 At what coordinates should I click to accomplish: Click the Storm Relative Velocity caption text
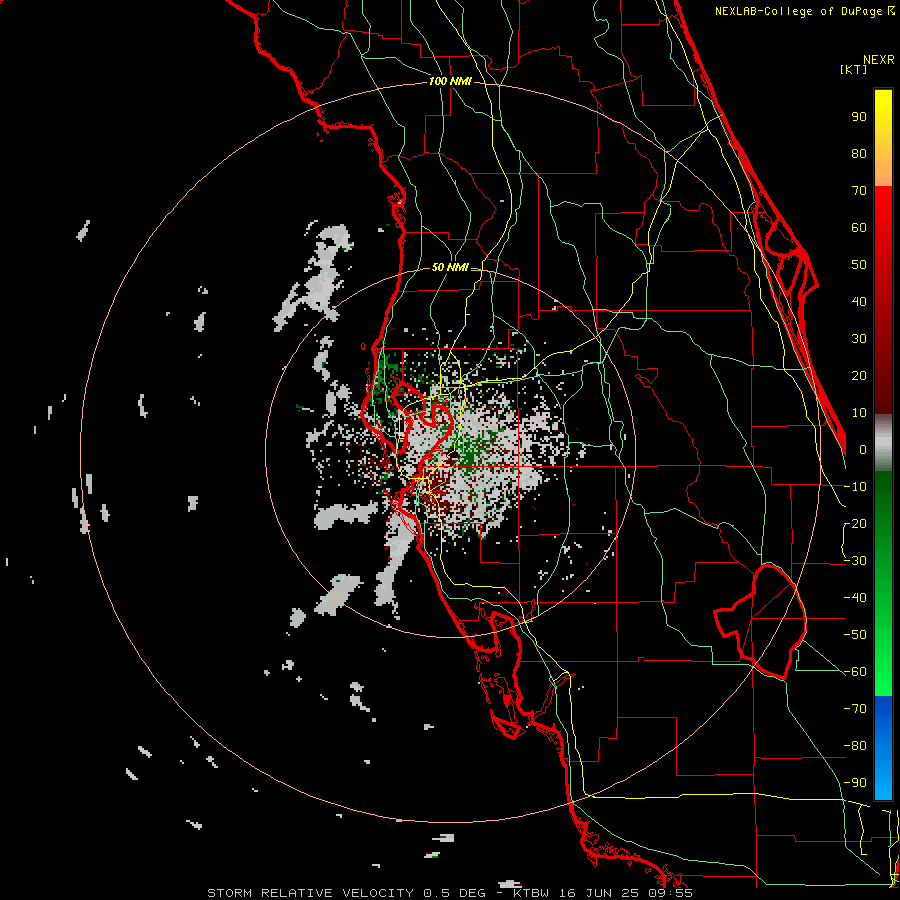450,893
